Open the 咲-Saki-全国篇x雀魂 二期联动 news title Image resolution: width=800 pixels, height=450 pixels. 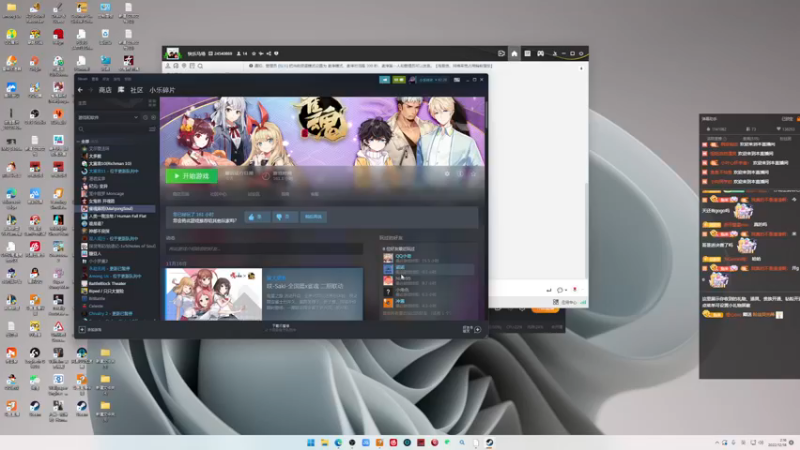pos(305,286)
